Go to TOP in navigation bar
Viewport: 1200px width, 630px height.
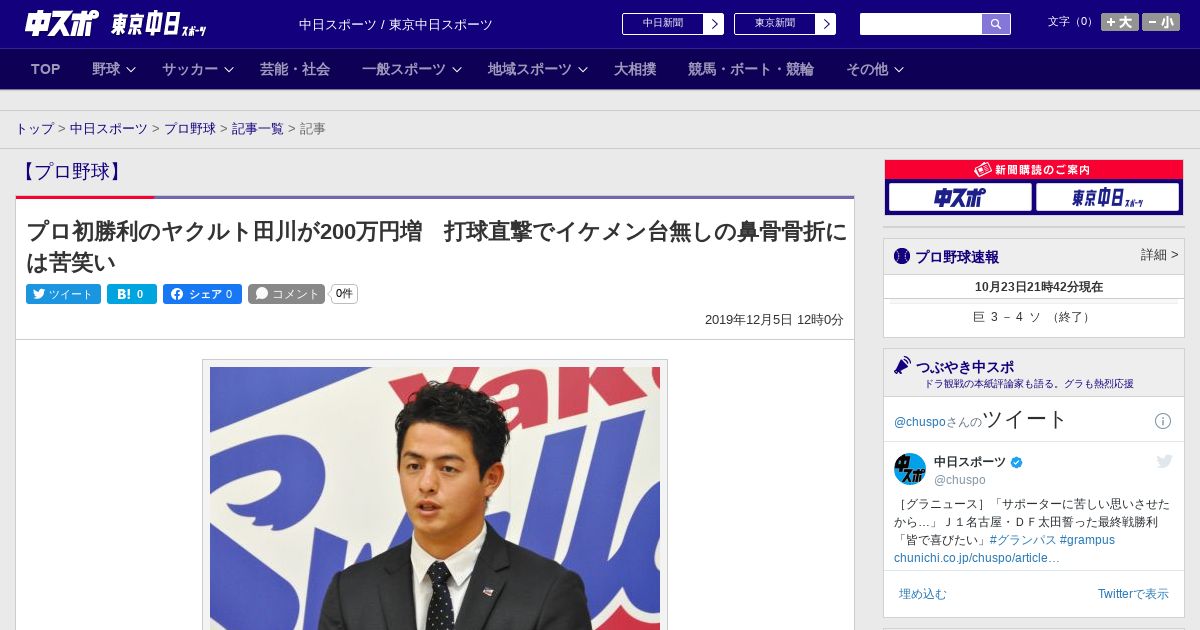click(46, 69)
